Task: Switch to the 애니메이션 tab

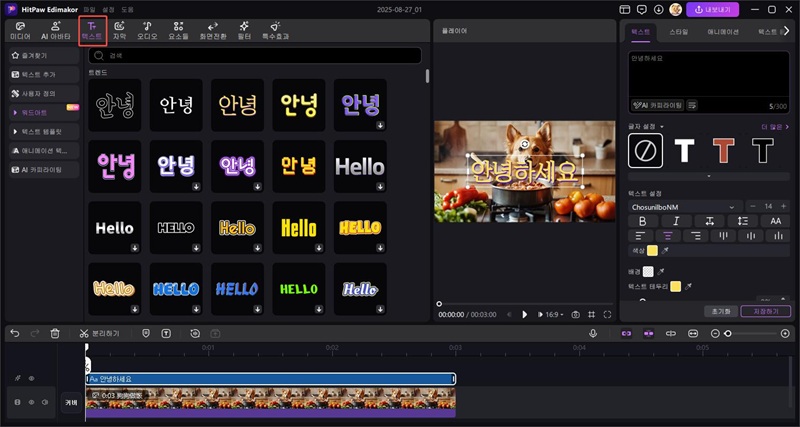Action: click(723, 32)
